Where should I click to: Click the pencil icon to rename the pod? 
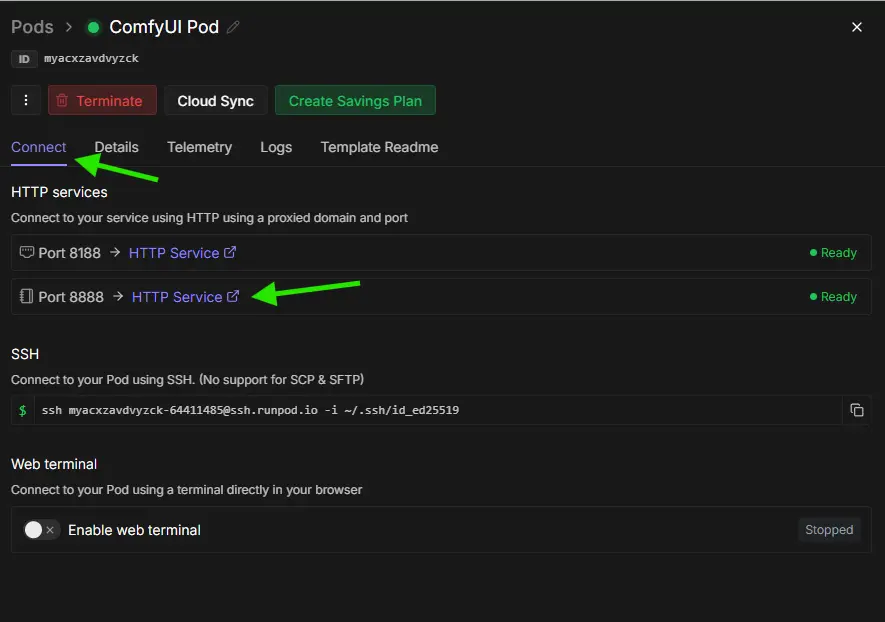pyautogui.click(x=233, y=28)
